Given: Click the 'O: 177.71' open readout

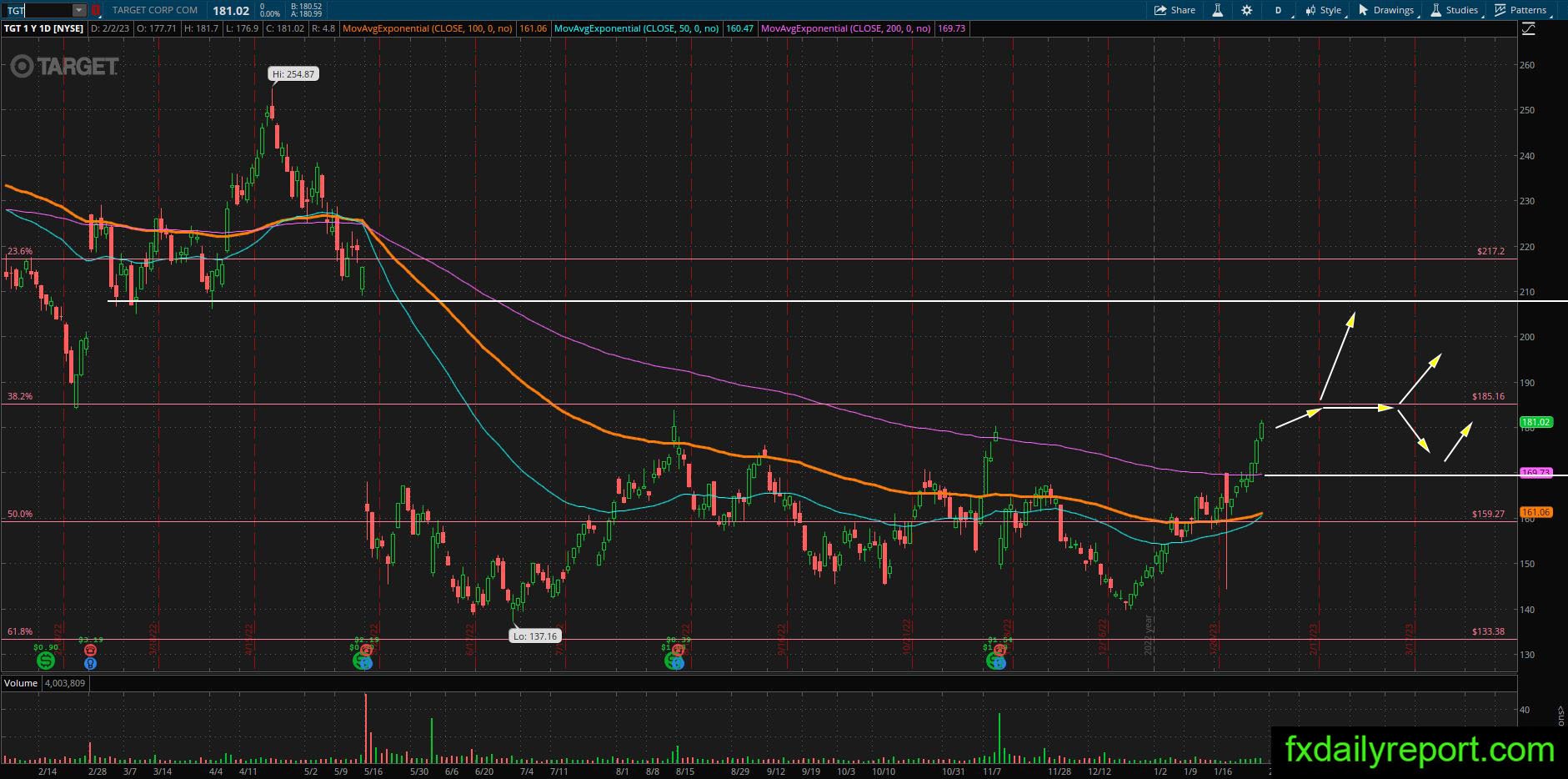Looking at the screenshot, I should coord(156,28).
